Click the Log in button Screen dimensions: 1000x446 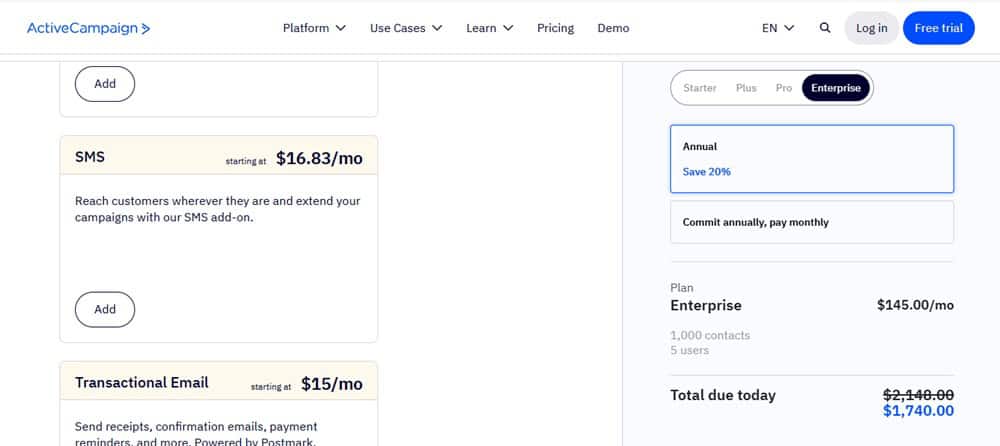pos(871,28)
